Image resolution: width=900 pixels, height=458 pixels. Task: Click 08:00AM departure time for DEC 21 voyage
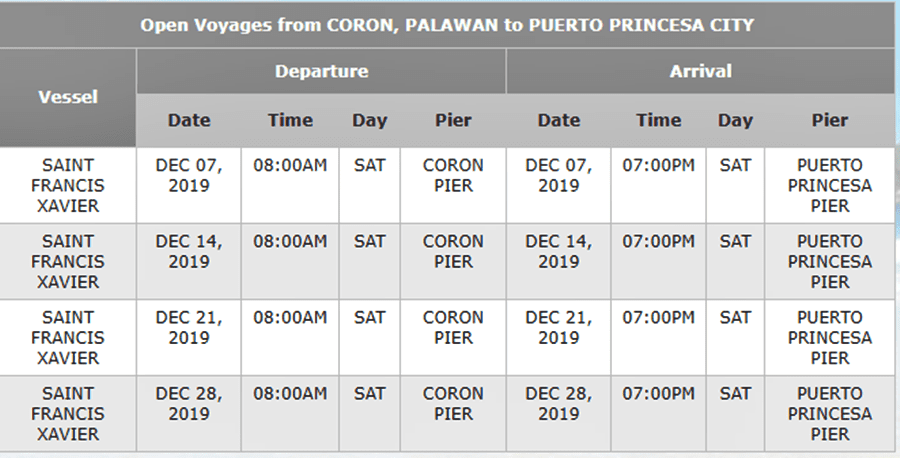point(290,318)
